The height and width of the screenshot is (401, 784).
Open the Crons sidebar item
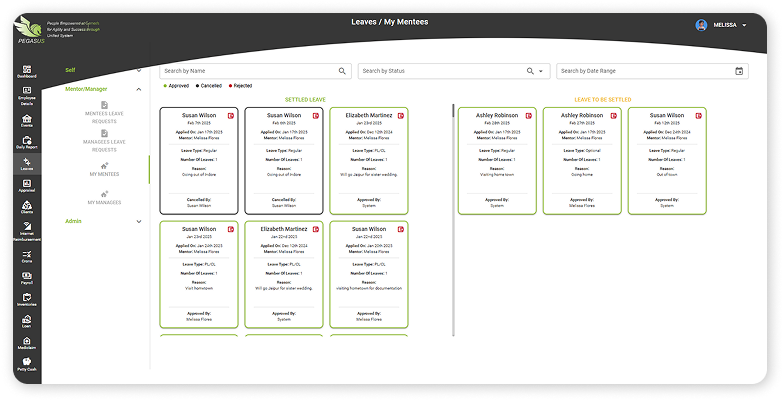pyautogui.click(x=27, y=256)
